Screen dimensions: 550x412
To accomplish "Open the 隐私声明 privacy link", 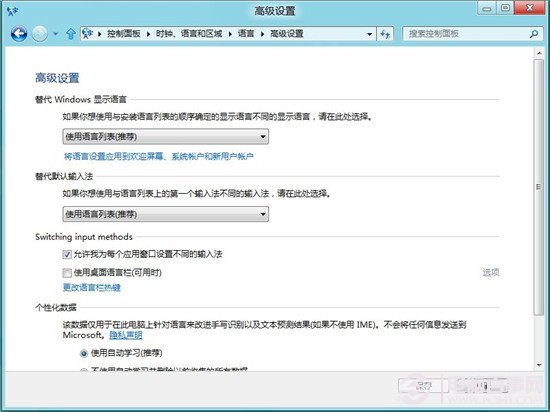I will (x=126, y=335).
